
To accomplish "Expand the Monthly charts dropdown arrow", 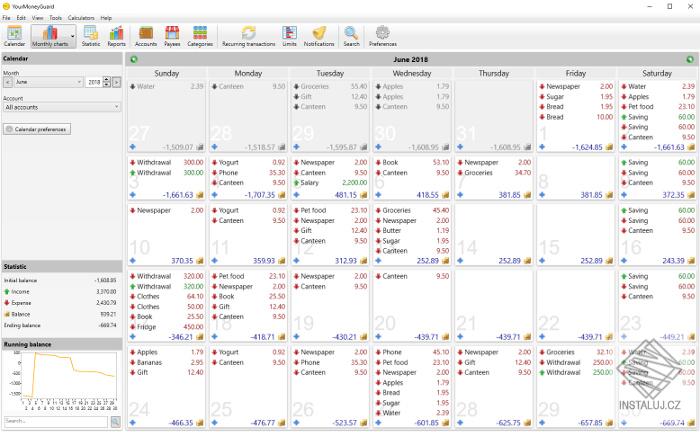I will pos(72,36).
